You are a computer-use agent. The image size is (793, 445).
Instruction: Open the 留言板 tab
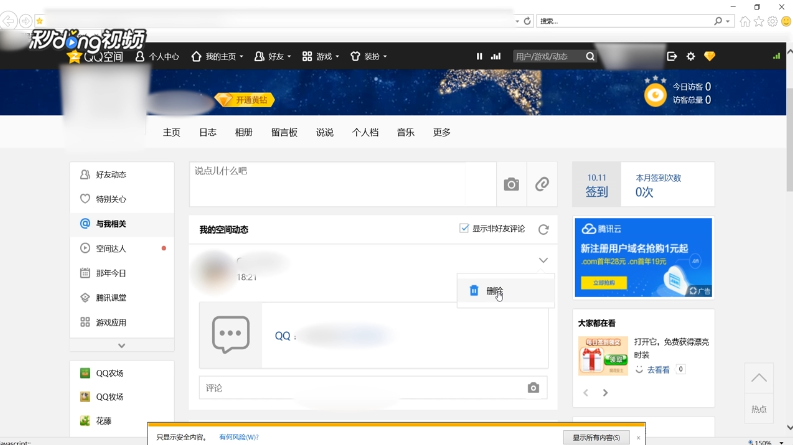[284, 132]
